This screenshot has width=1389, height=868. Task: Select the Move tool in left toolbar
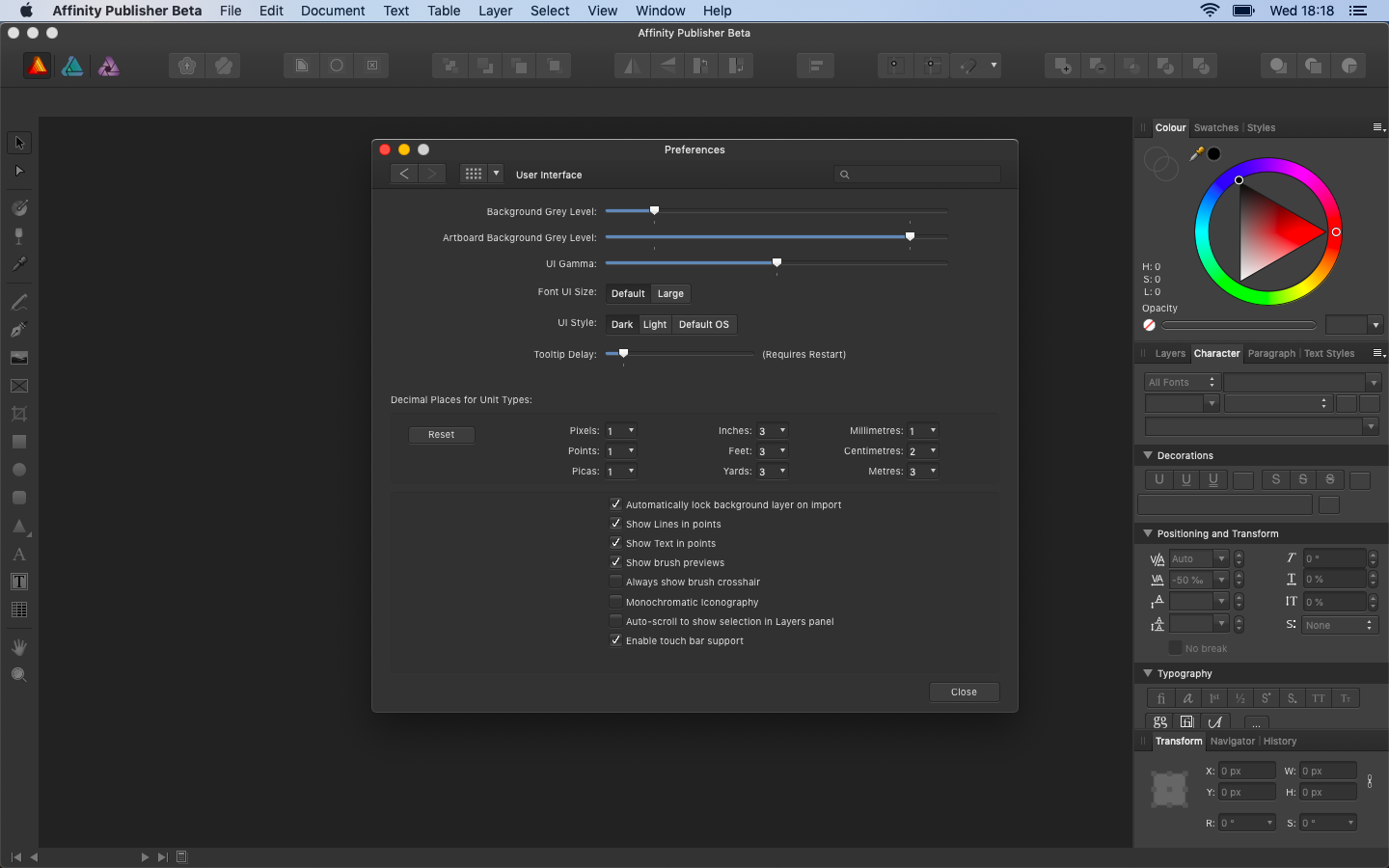coord(19,143)
